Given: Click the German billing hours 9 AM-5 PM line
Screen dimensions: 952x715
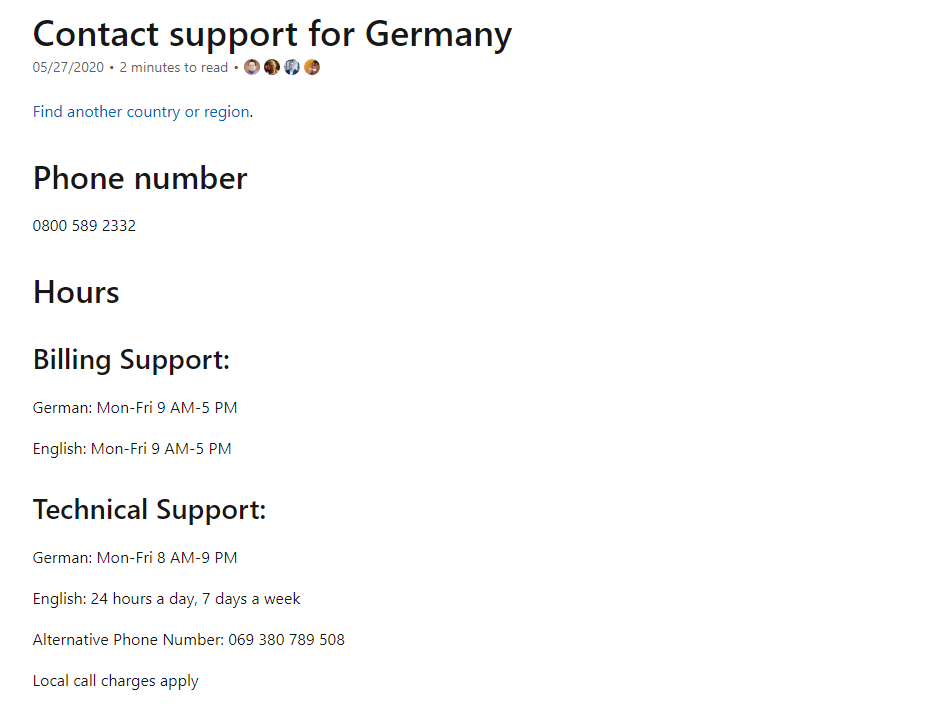Looking at the screenshot, I should [x=135, y=408].
